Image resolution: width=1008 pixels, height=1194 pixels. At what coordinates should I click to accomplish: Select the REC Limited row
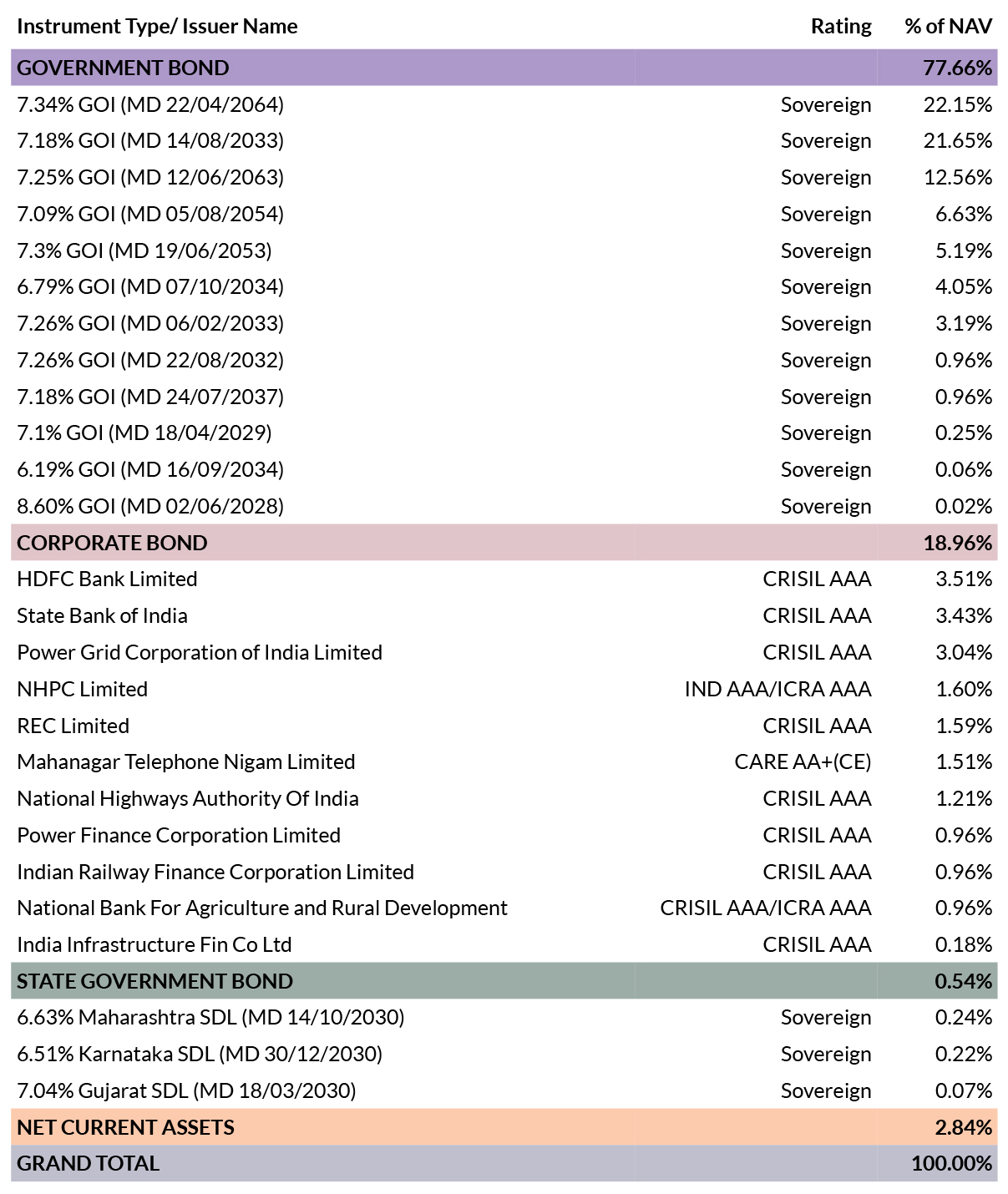(504, 726)
